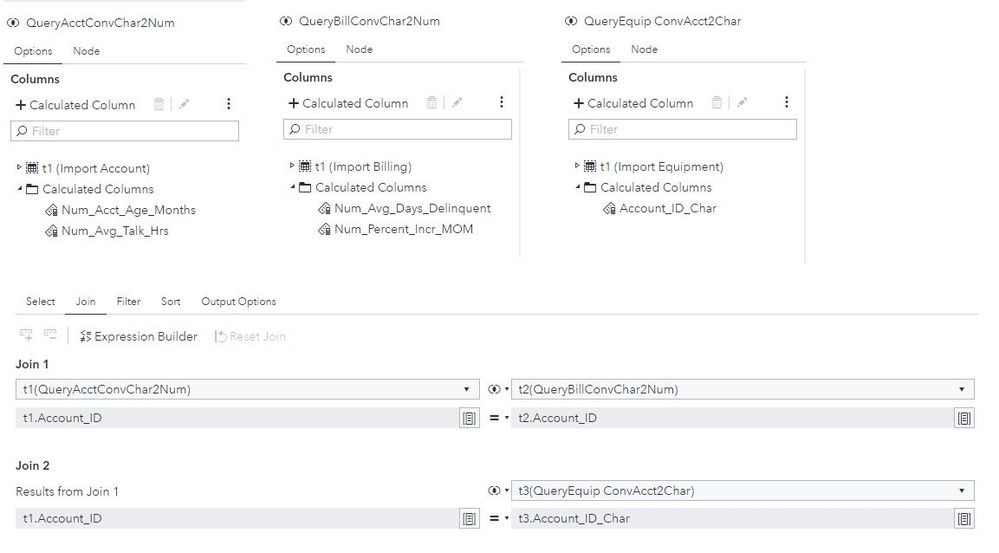Viewport: 999px width, 553px height.
Task: Toggle the eye icon beside QueryBillConvChar2Num title
Action: point(287,21)
